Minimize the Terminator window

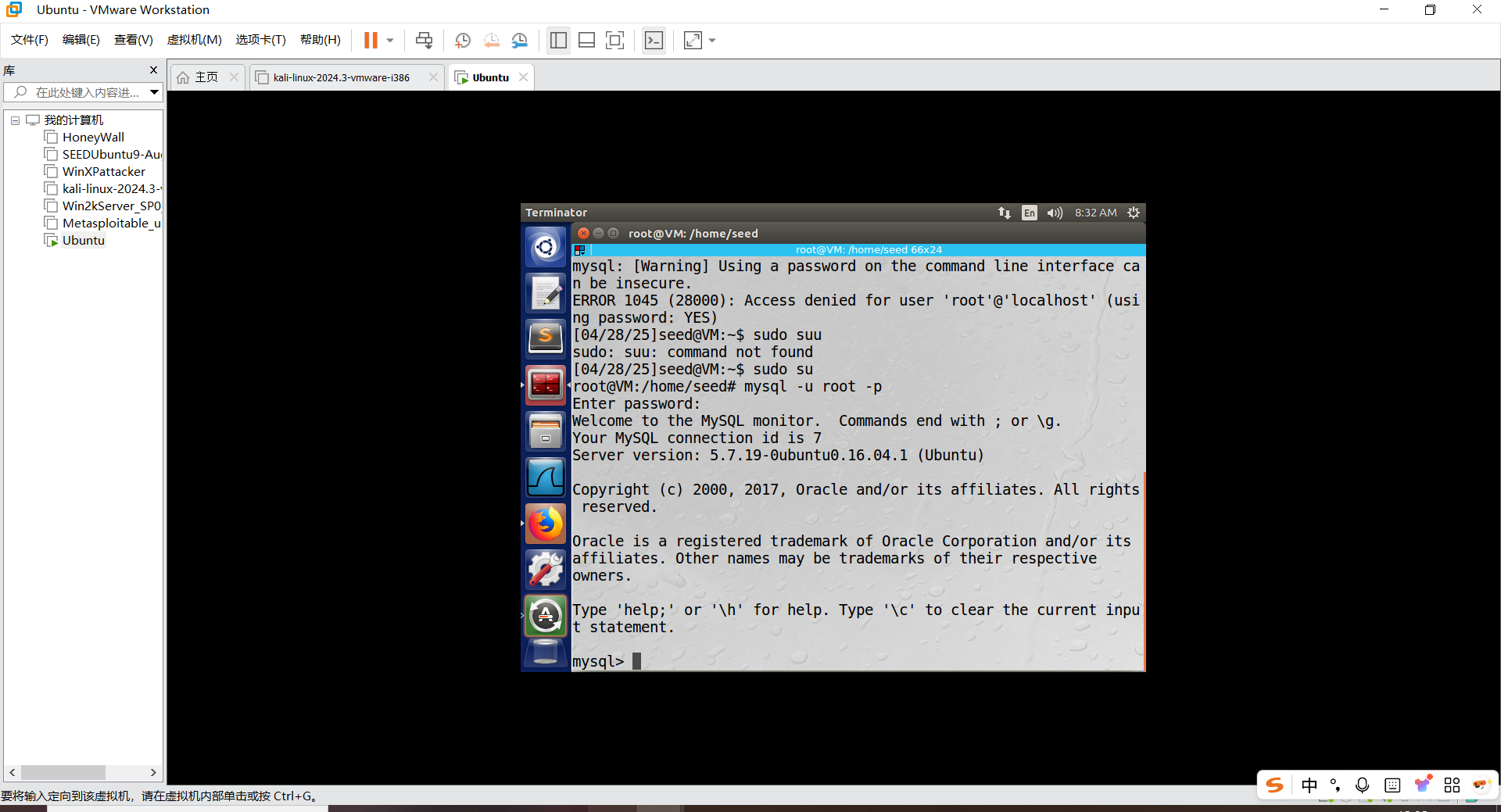click(x=598, y=233)
